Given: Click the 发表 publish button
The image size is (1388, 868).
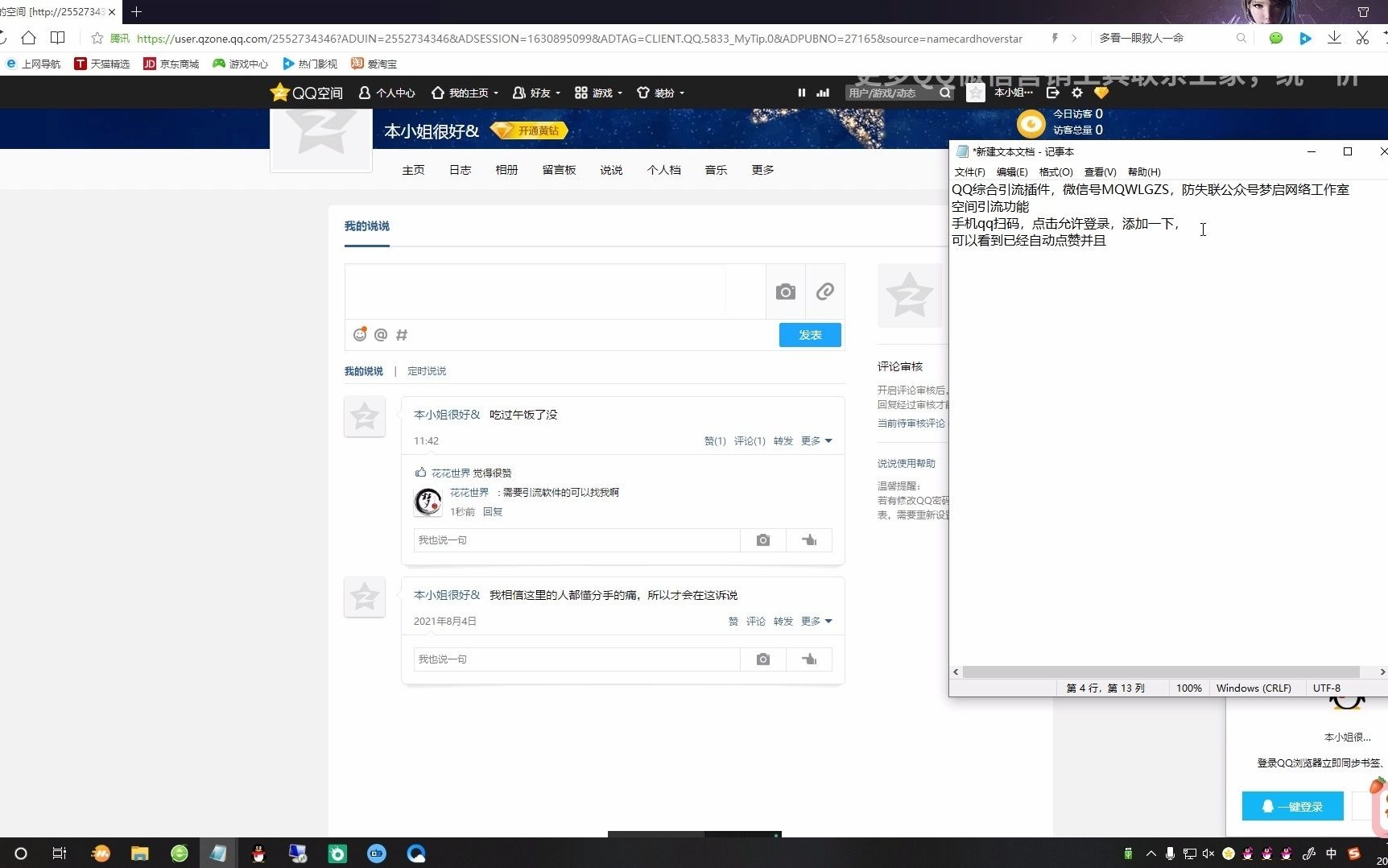Looking at the screenshot, I should [810, 335].
